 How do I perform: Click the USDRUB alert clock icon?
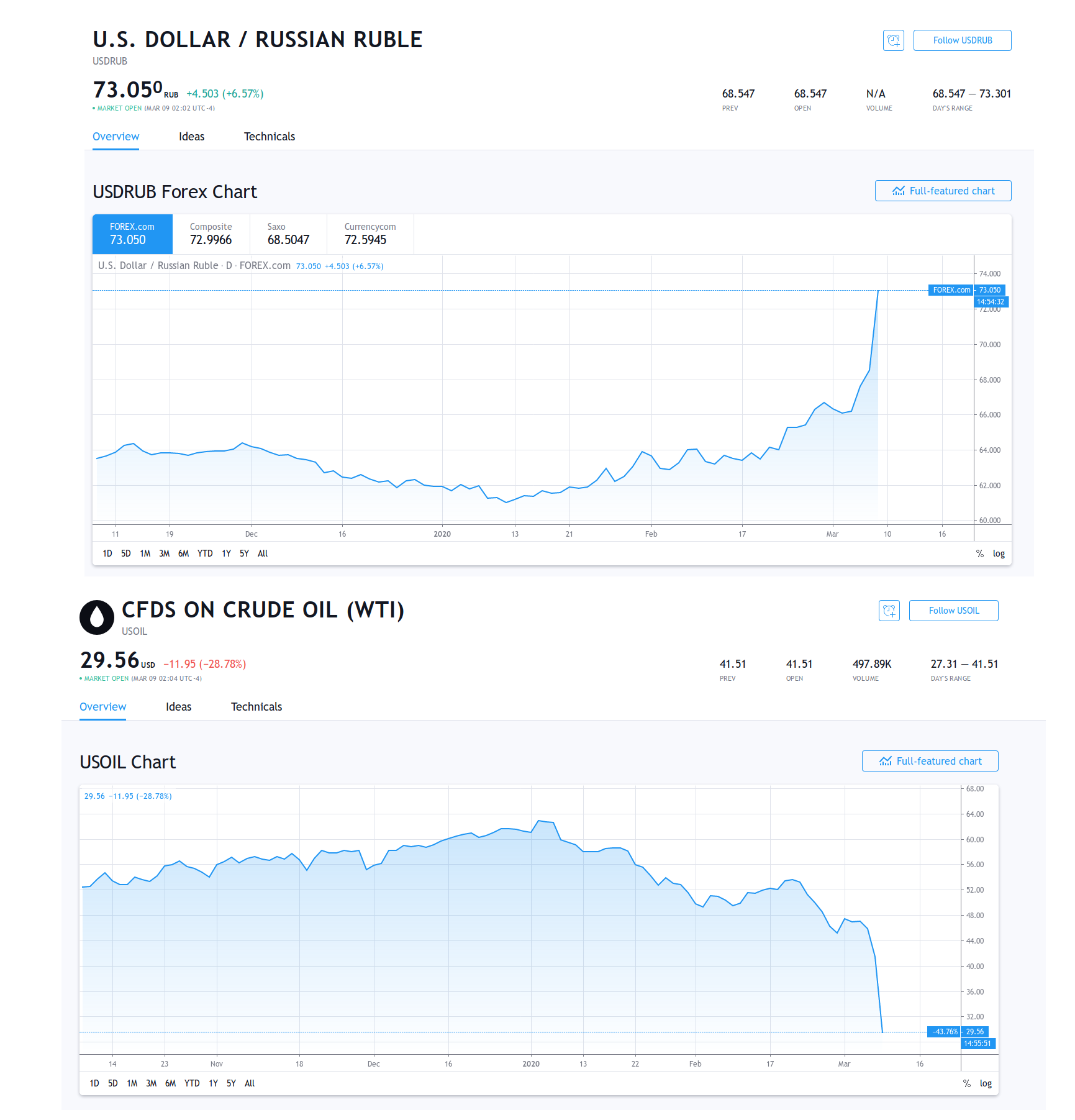893,40
